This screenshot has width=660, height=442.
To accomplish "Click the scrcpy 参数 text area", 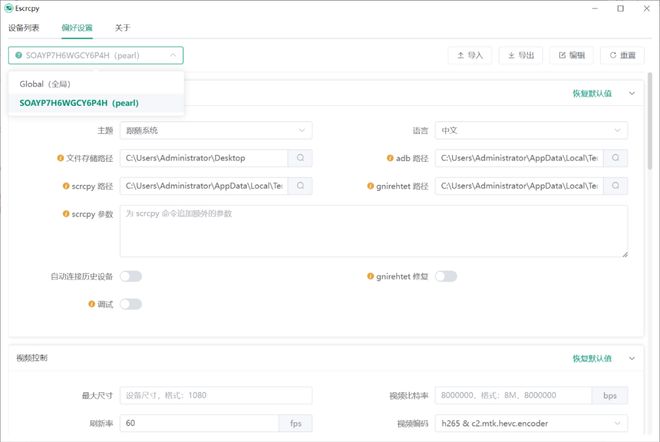I will [x=374, y=231].
